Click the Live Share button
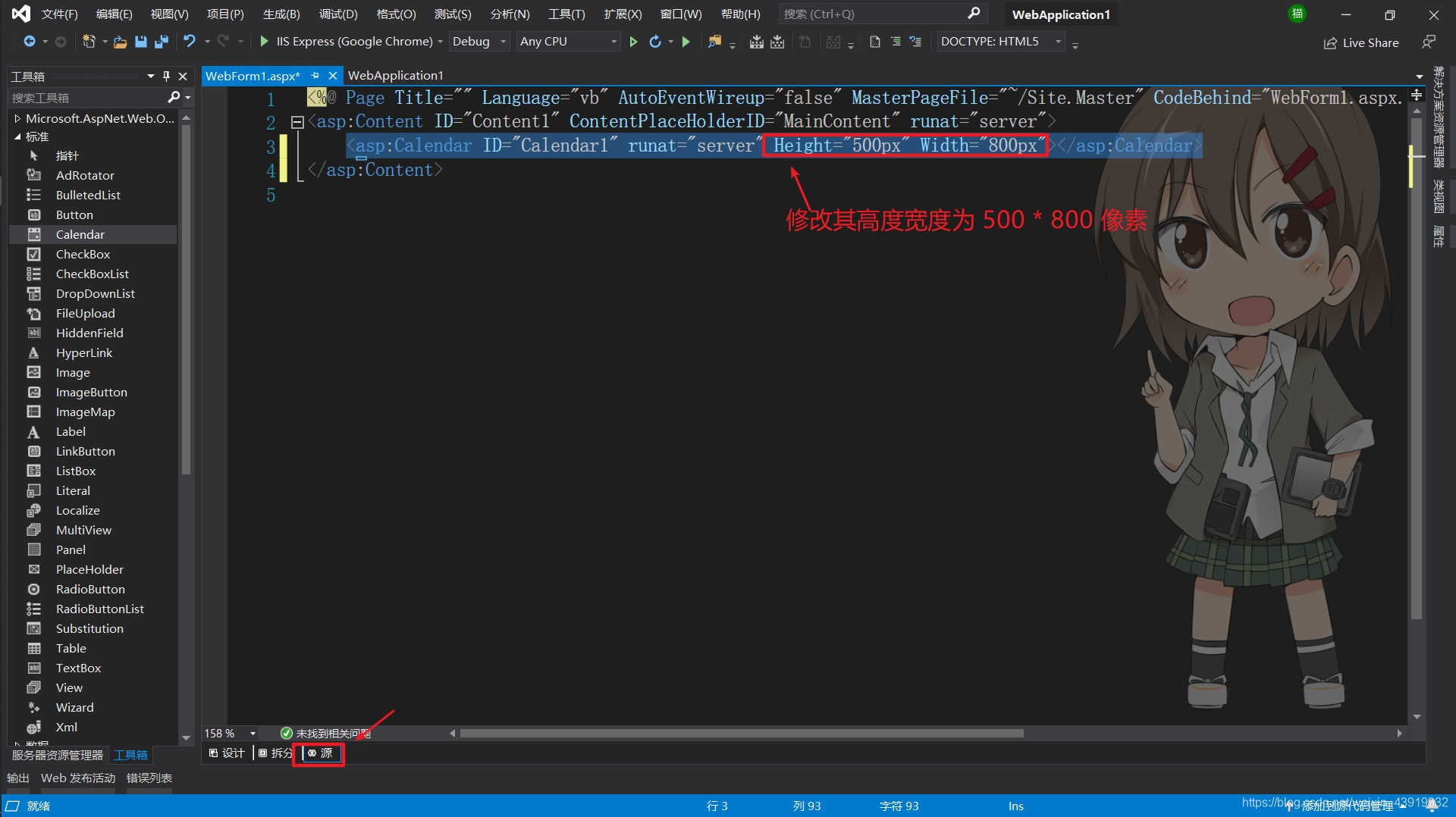The width and height of the screenshot is (1456, 817). click(x=1361, y=42)
